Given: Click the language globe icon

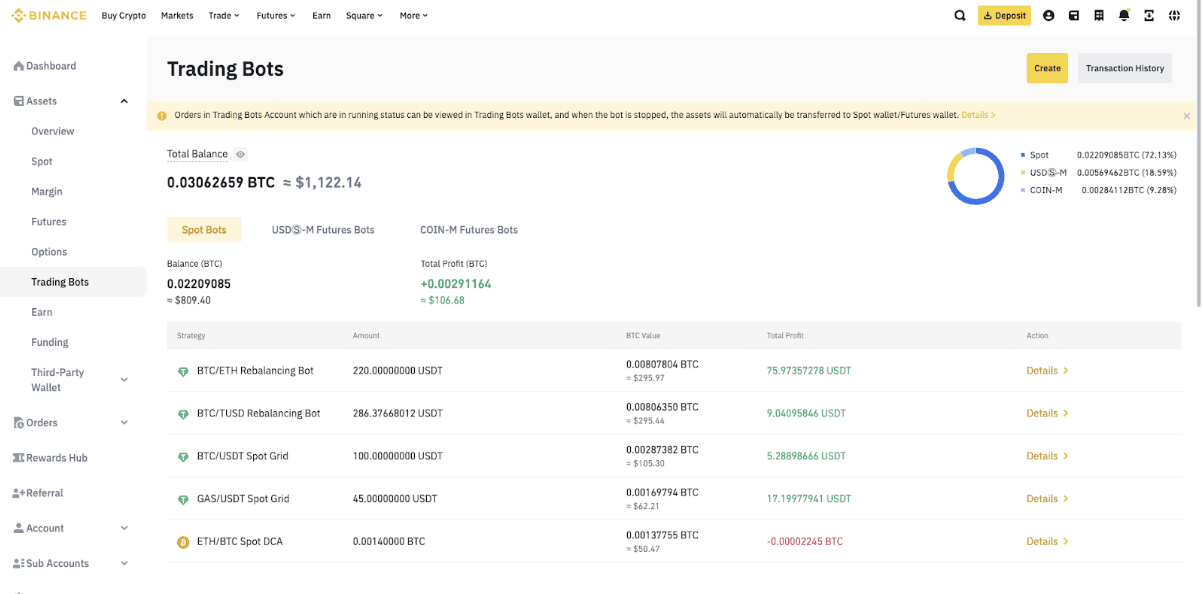Looking at the screenshot, I should (1174, 16).
